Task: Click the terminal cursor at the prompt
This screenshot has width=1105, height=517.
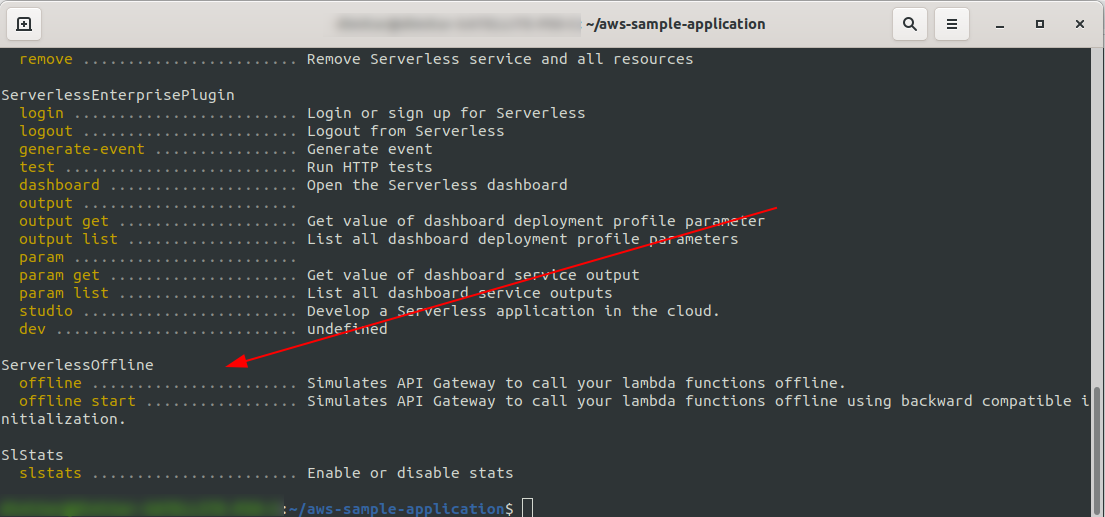Action: [x=528, y=508]
